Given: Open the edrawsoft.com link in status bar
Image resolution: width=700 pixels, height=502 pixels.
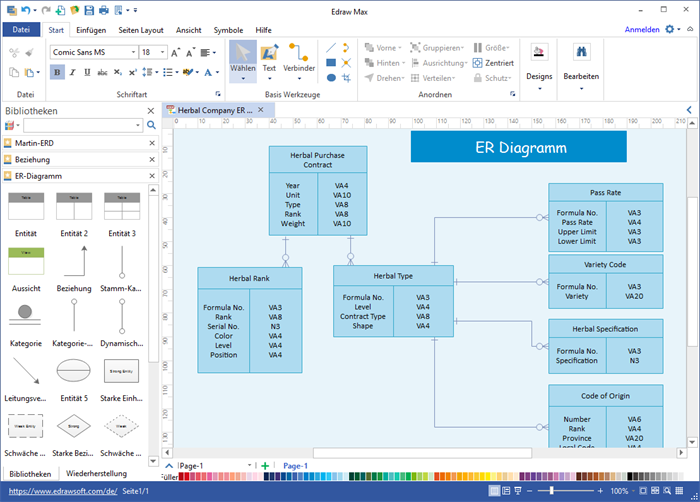Looking at the screenshot, I should pos(59,491).
